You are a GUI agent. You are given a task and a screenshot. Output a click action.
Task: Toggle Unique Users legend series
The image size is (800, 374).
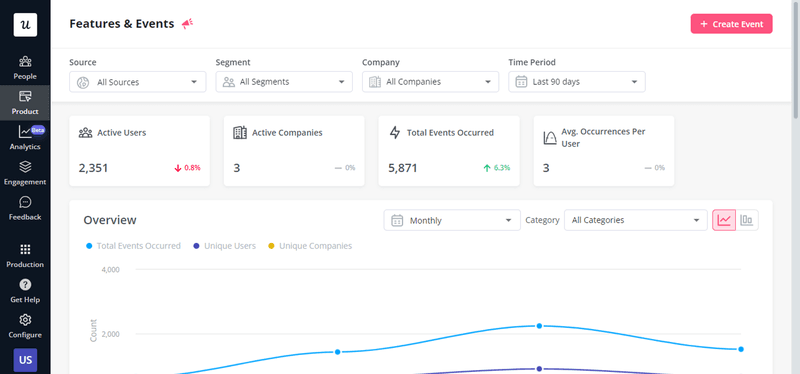[x=224, y=246]
